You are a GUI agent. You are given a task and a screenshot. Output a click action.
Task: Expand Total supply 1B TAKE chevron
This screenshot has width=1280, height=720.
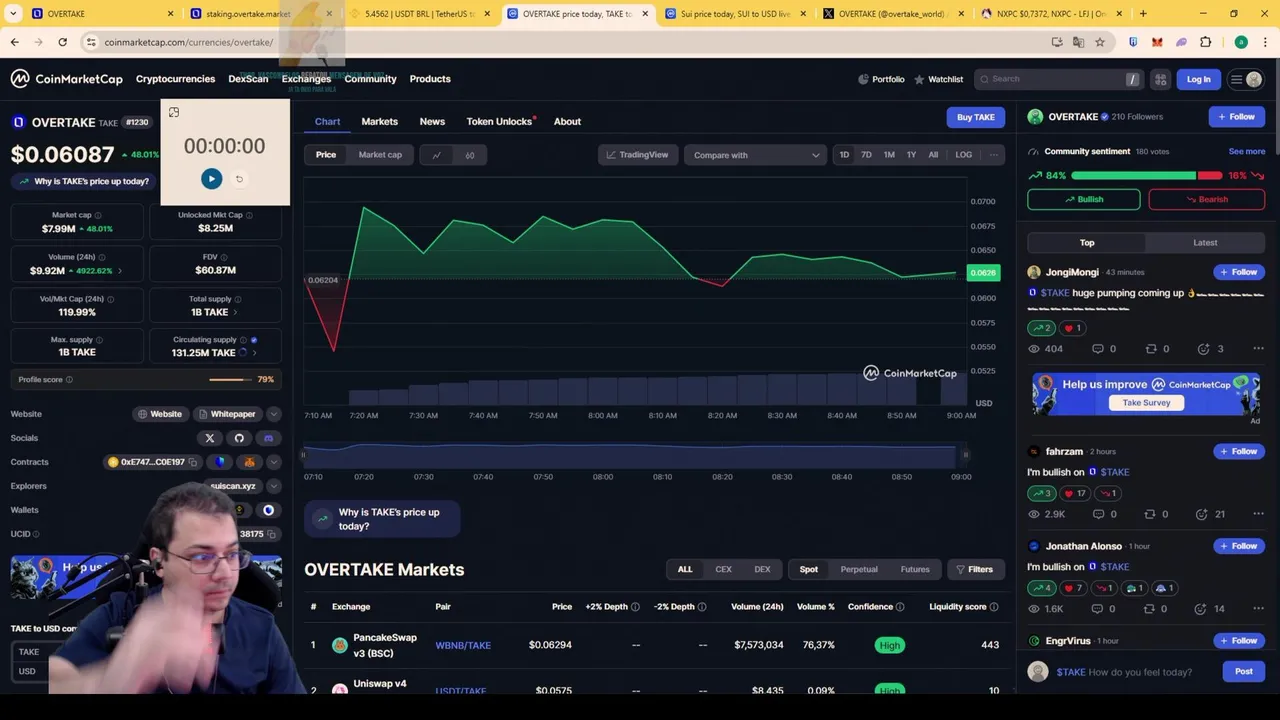[x=234, y=312]
